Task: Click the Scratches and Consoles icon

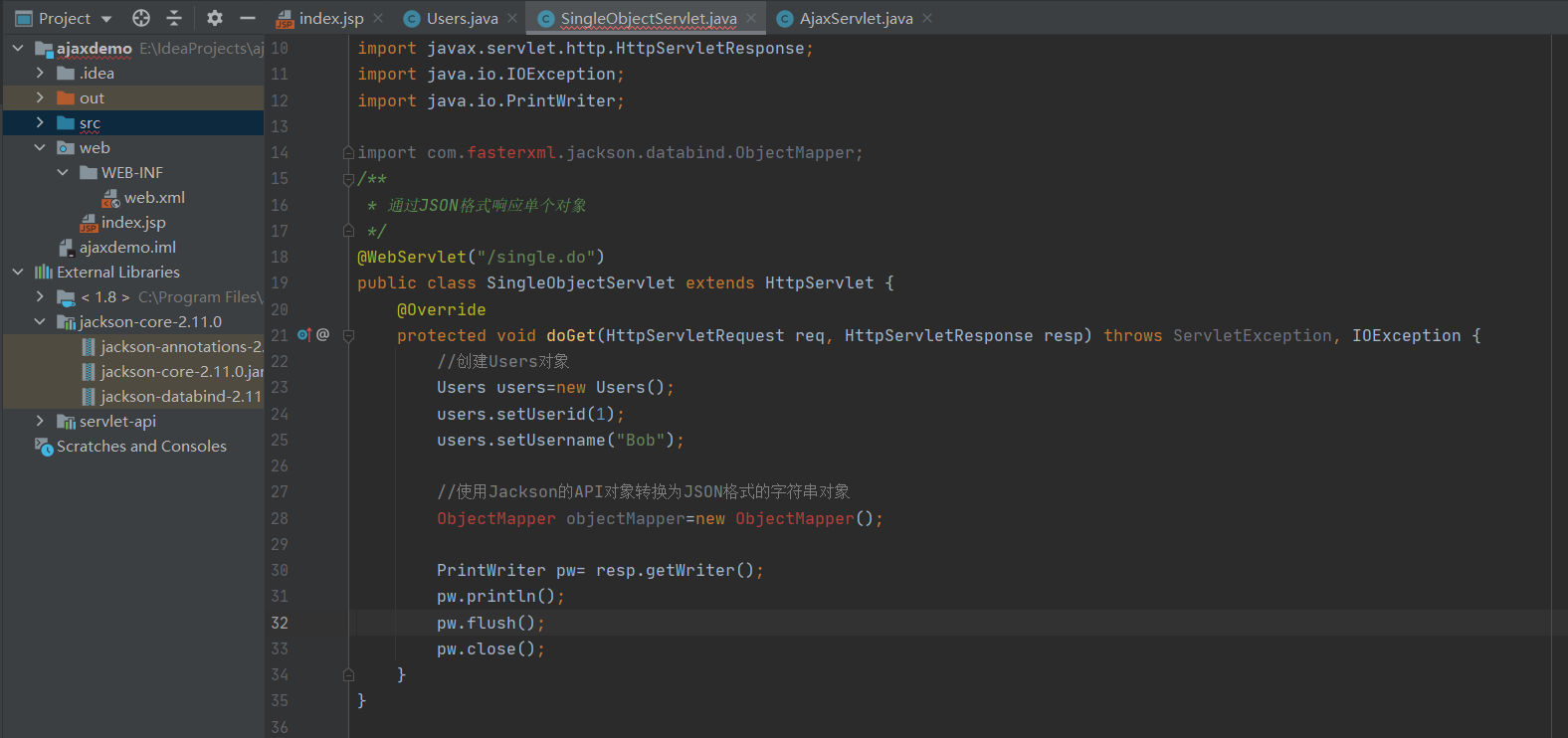Action: (x=44, y=447)
